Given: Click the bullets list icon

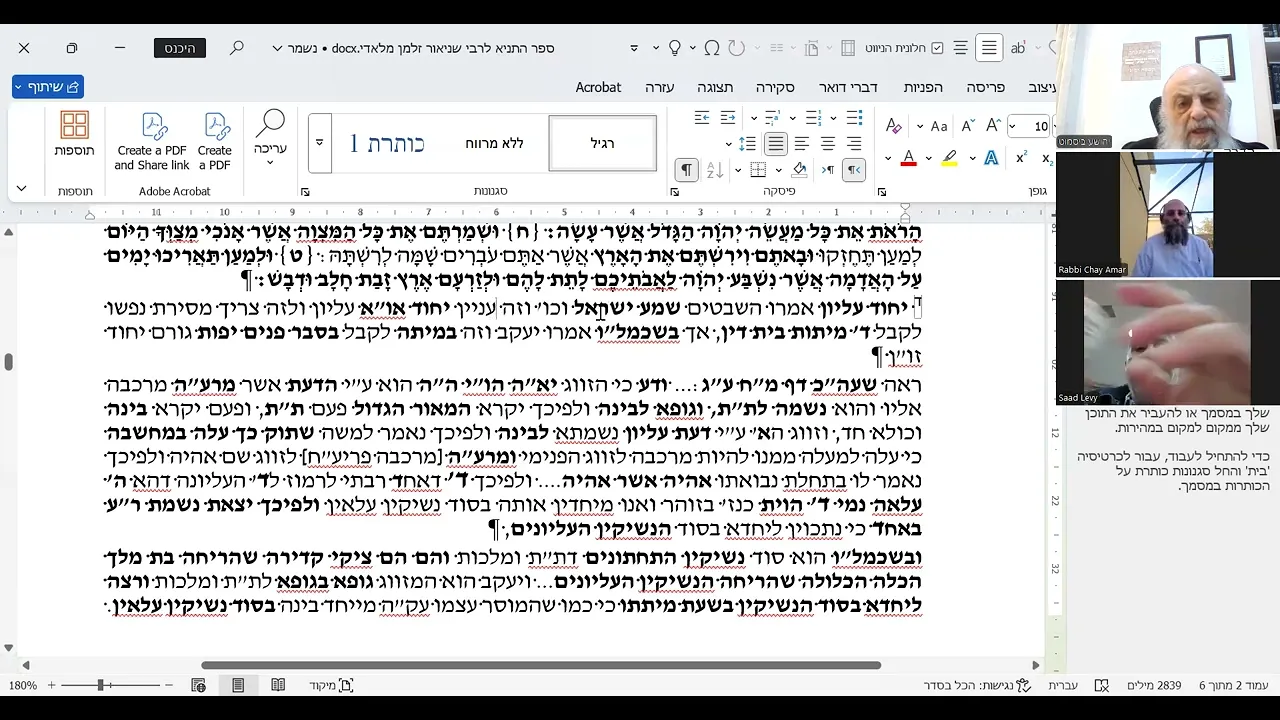Looking at the screenshot, I should pos(853,118).
